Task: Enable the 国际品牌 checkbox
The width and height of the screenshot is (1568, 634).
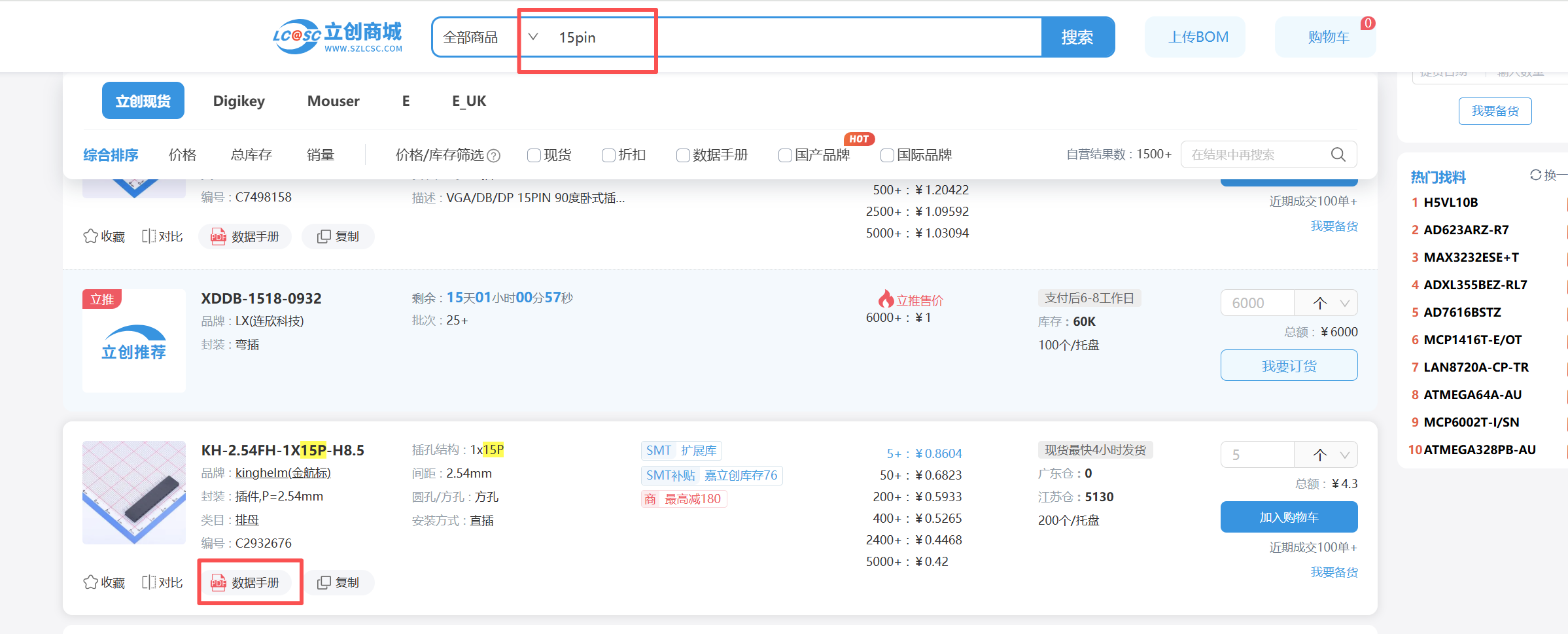Action: pos(887,155)
